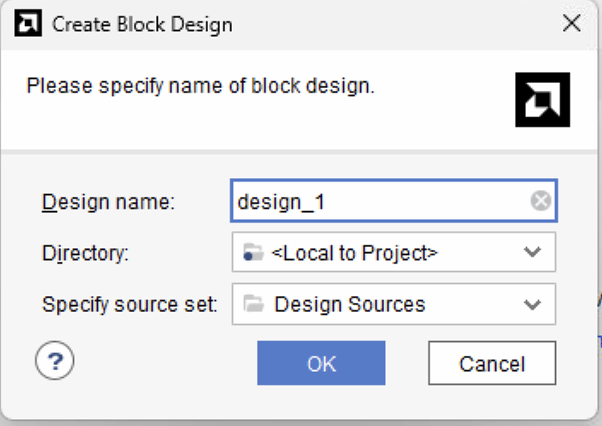
Task: Expand the Directory dropdown arrow
Action: coord(532,253)
